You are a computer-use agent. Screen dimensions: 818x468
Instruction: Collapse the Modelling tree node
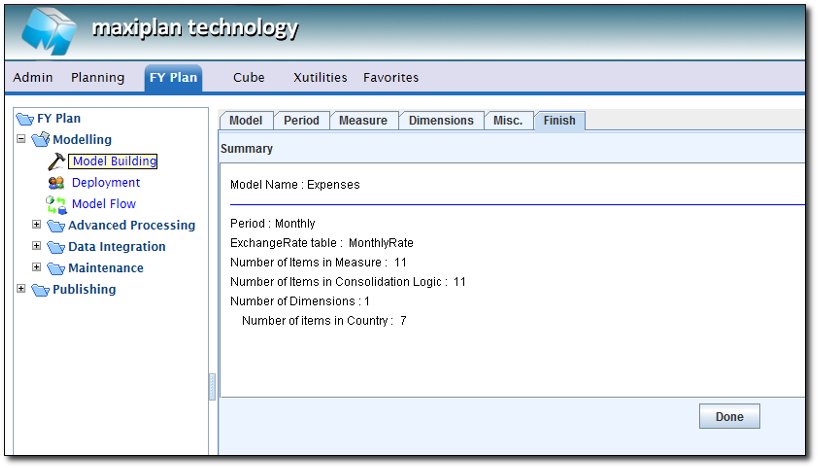tap(21, 140)
